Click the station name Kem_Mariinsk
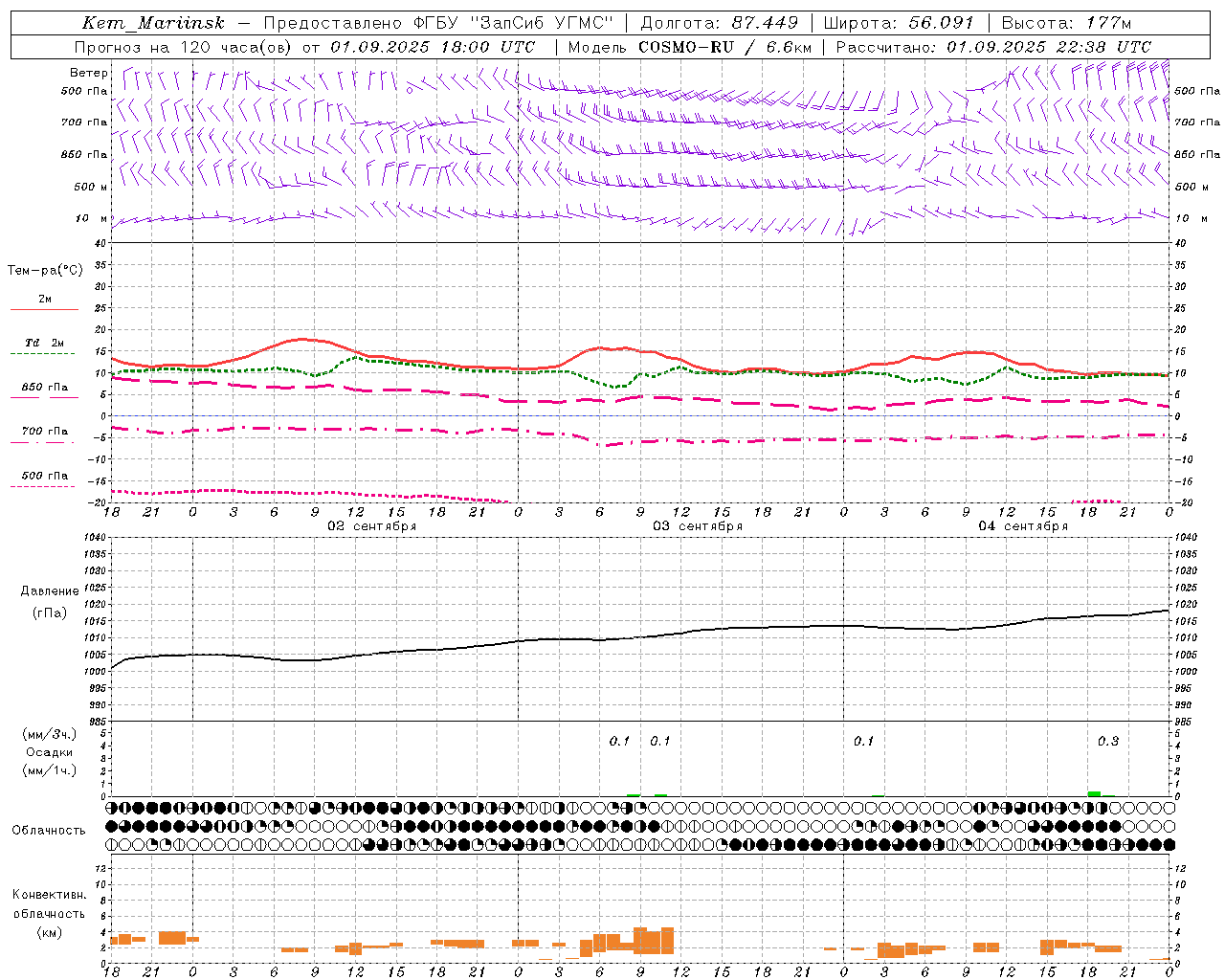Viewport: 1225px width, 980px height. (x=153, y=23)
